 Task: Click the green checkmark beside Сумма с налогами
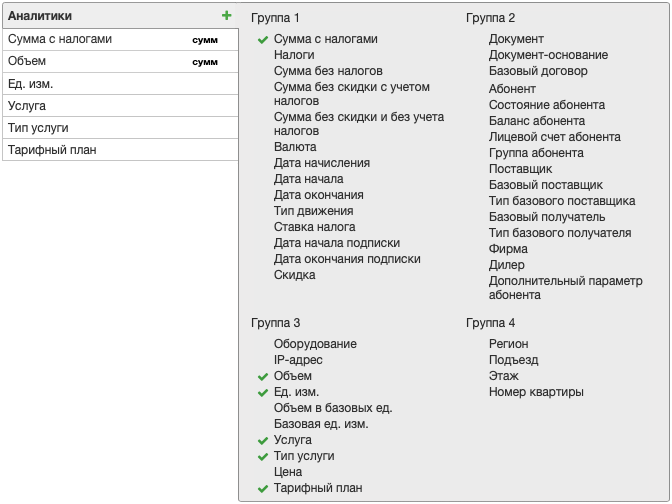[263, 39]
